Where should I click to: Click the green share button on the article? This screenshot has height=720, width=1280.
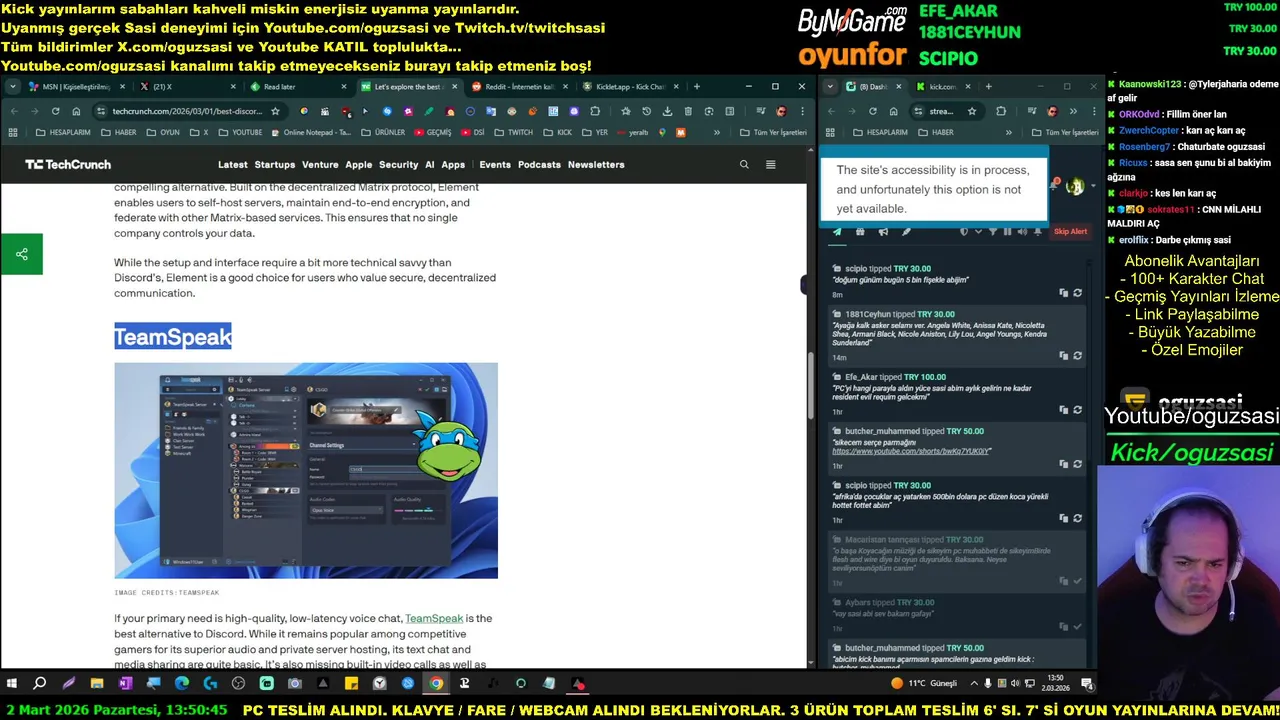pos(21,254)
